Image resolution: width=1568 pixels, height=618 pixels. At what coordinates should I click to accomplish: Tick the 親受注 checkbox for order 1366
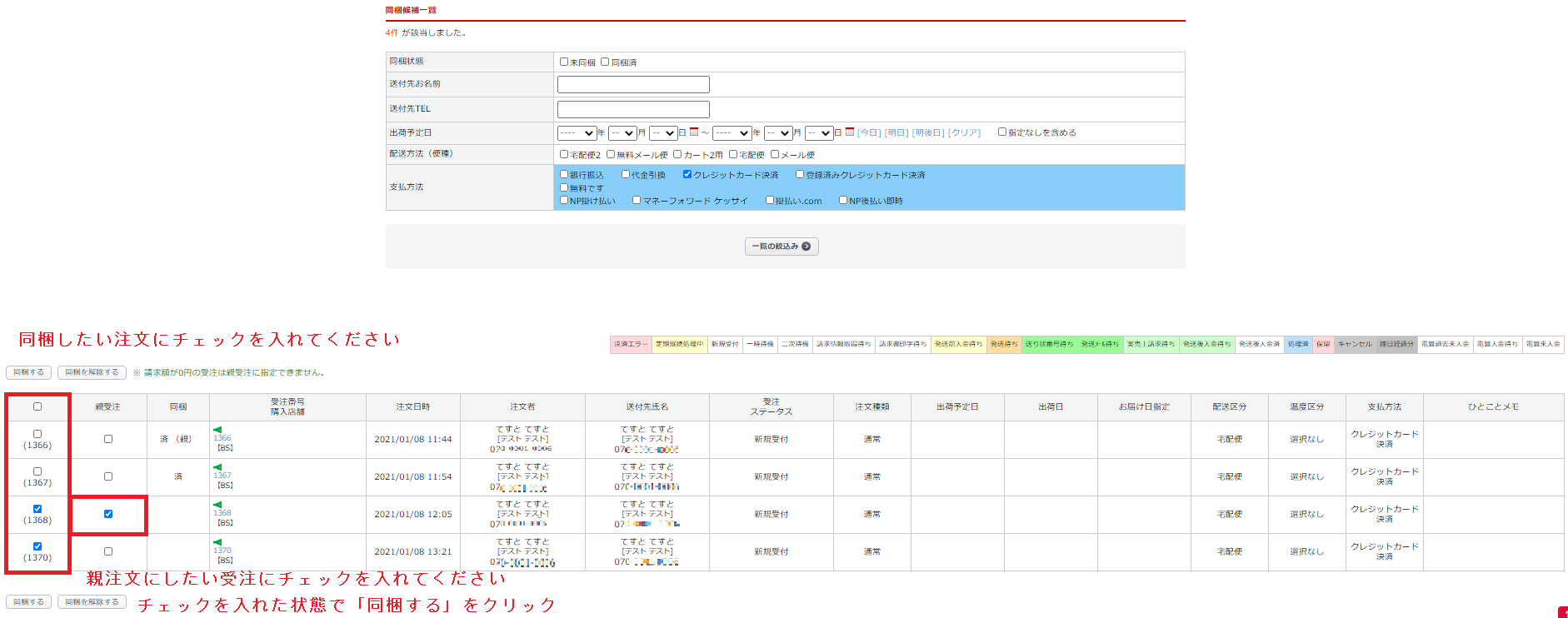pos(108,439)
